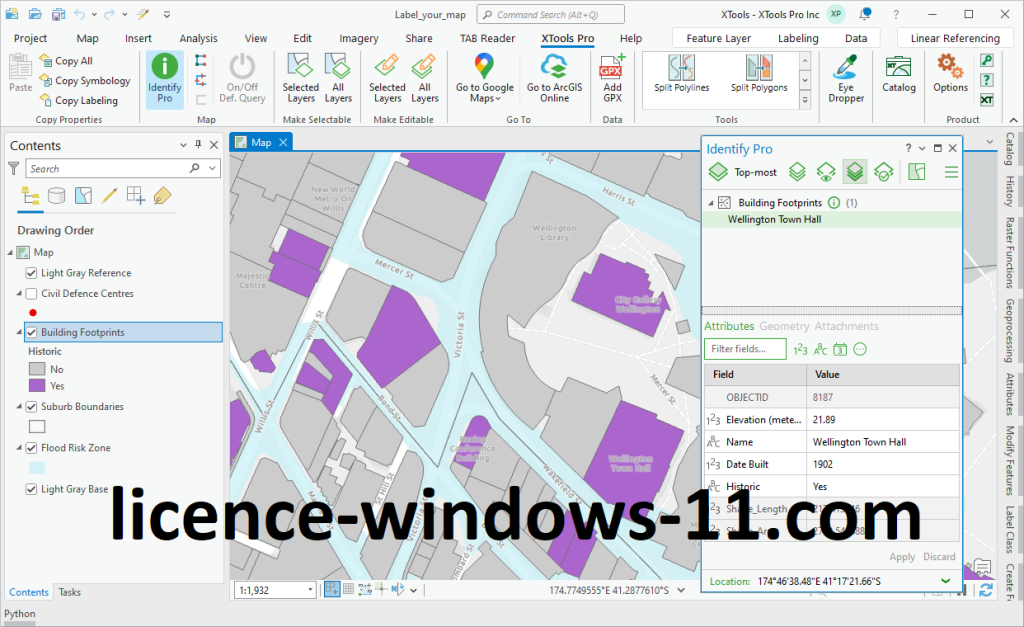Select Wellington Town Hall in results list
This screenshot has height=627, width=1024.
coord(774,219)
